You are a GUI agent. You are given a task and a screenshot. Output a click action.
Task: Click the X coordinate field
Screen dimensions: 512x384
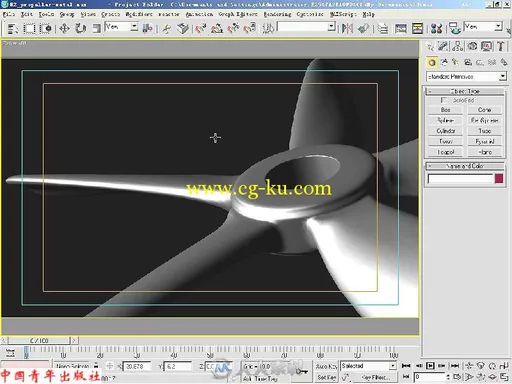pyautogui.click(x=137, y=366)
